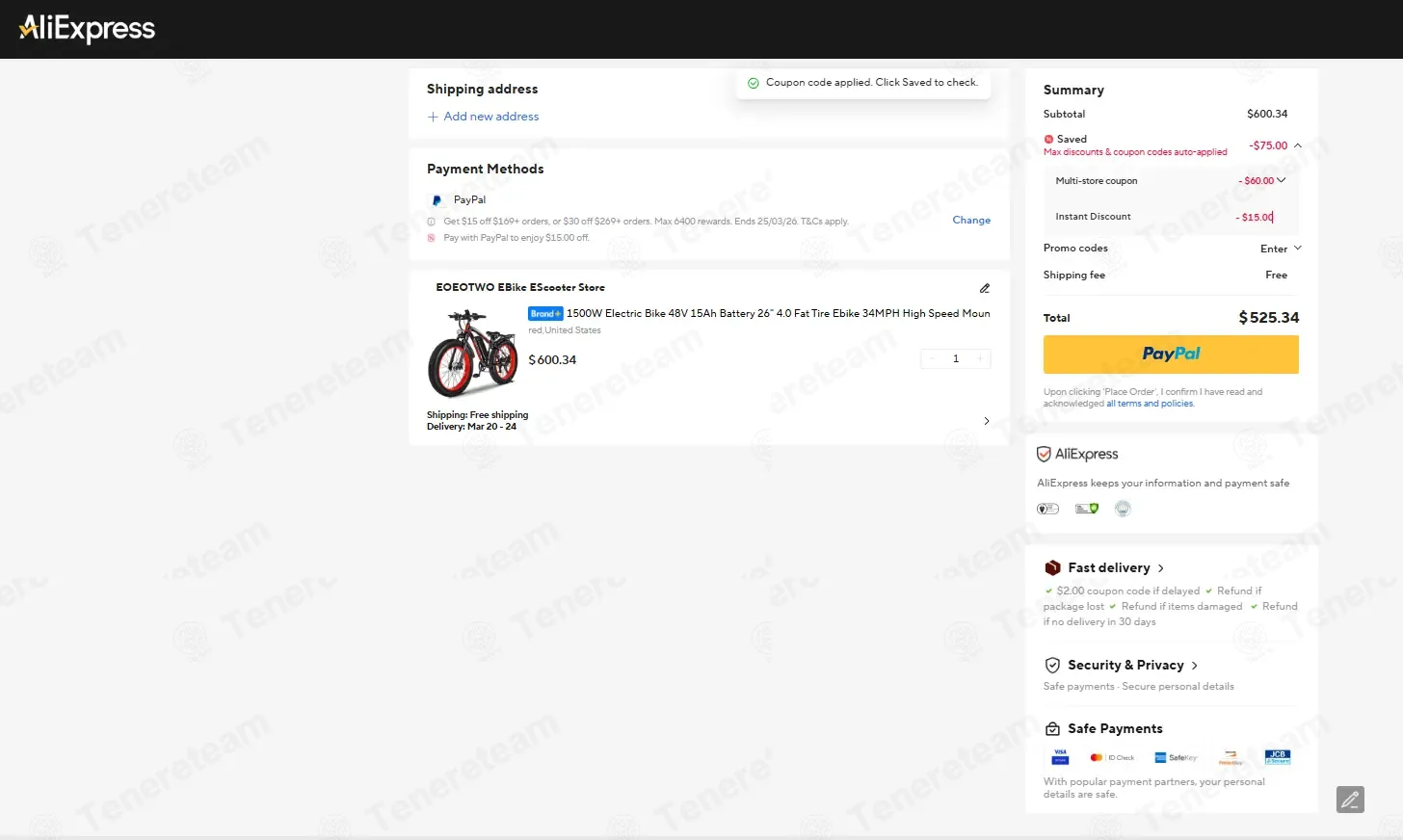The height and width of the screenshot is (840, 1403).
Task: Click the green shield certification badge
Action: coord(1087,509)
